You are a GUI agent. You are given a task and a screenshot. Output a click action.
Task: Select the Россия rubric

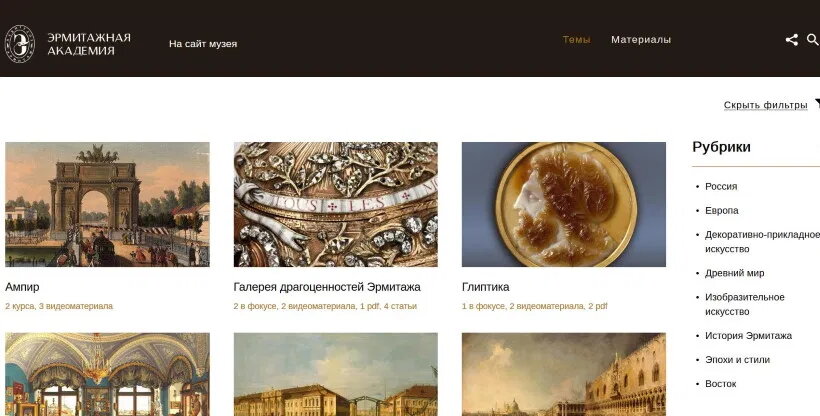point(721,186)
